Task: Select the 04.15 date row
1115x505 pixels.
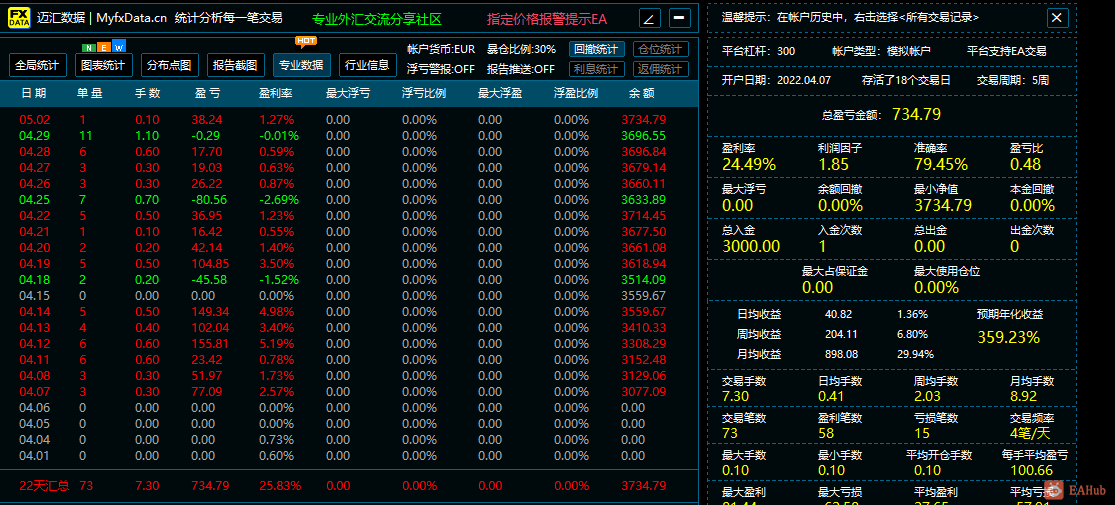Action: click(348, 295)
